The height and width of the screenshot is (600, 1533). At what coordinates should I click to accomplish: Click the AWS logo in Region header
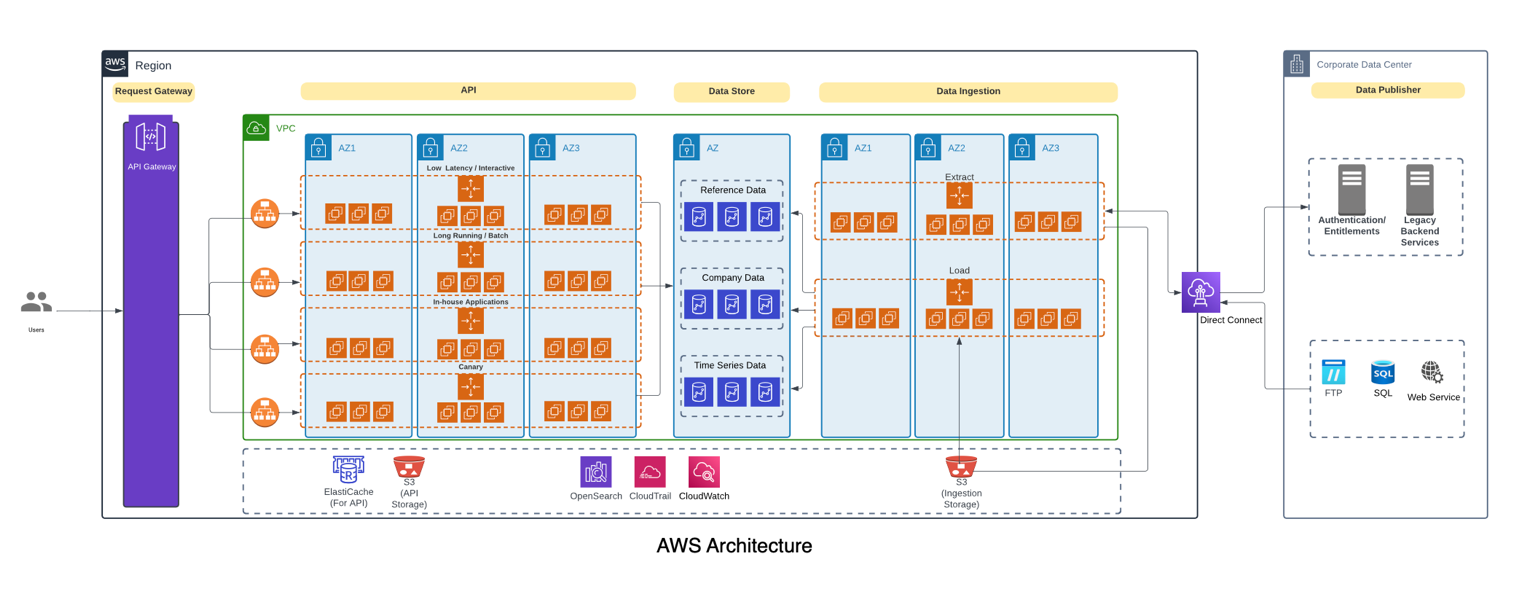(x=115, y=64)
